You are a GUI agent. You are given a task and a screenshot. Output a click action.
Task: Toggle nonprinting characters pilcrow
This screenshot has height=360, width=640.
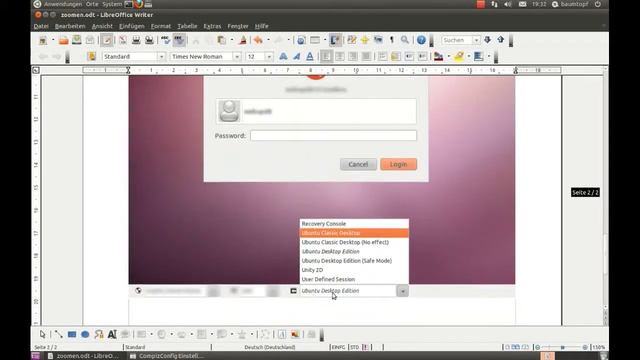click(391, 40)
